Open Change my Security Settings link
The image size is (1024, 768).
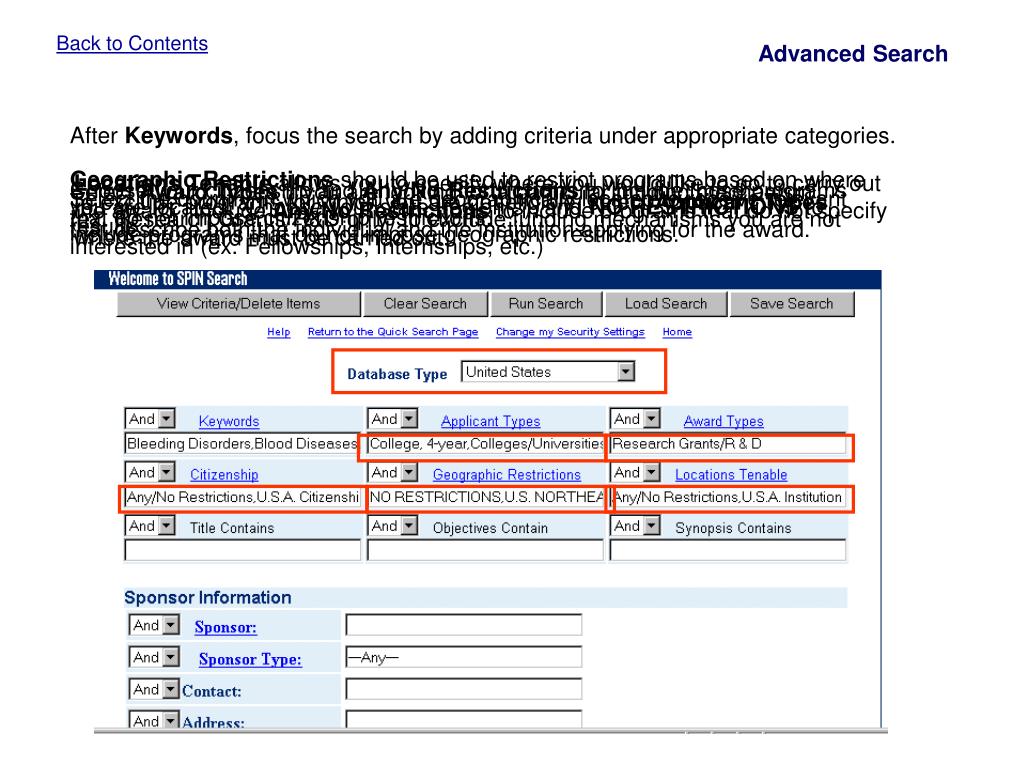(569, 332)
